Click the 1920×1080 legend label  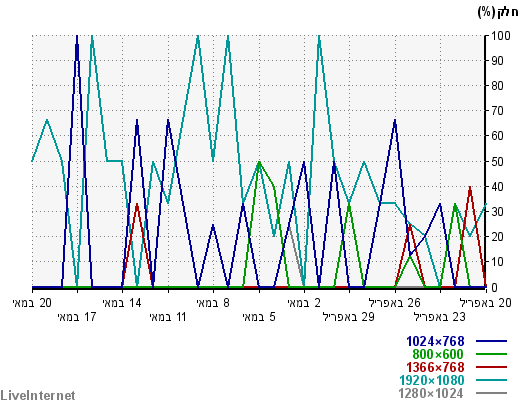click(432, 380)
